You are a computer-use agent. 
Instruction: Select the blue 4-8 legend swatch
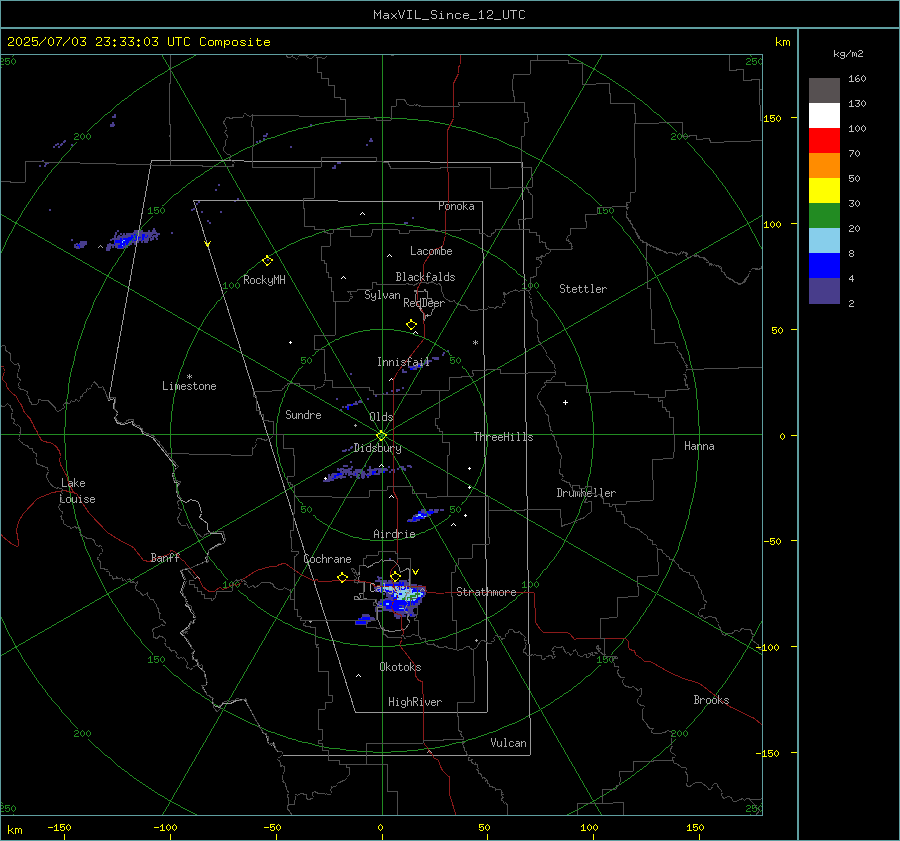(824, 266)
